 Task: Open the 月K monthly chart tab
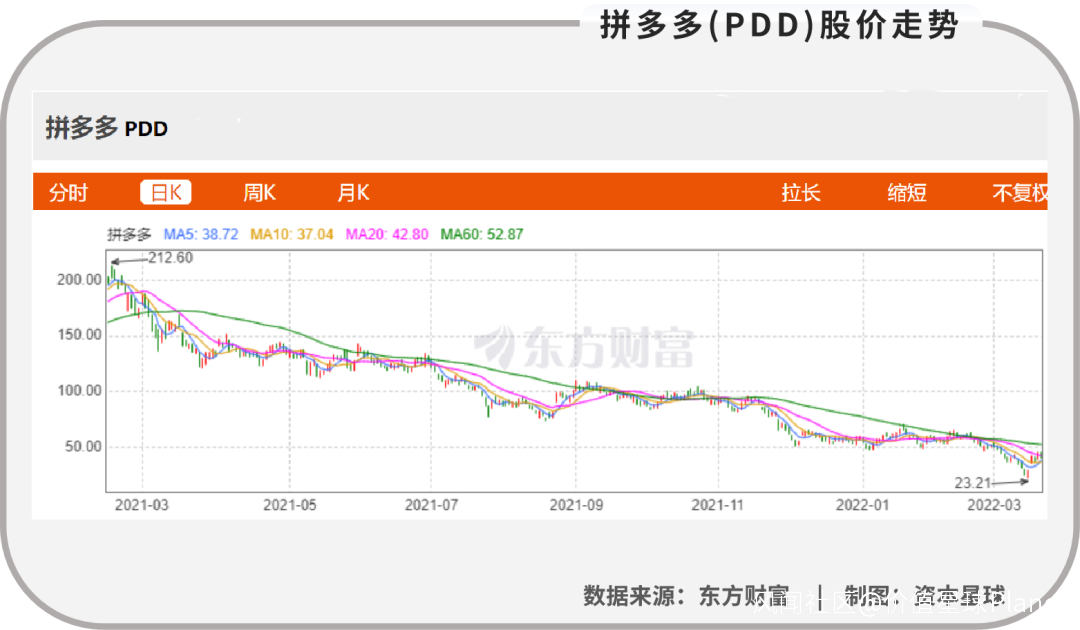tap(353, 193)
